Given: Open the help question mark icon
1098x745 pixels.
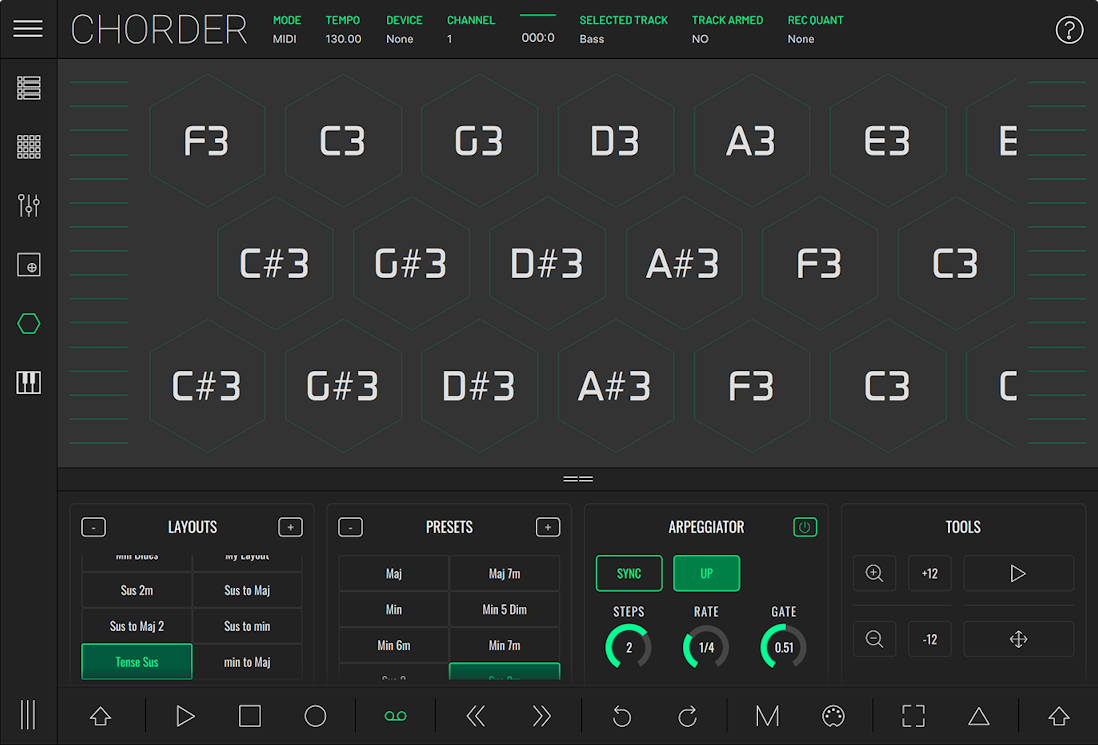Looking at the screenshot, I should point(1069,30).
